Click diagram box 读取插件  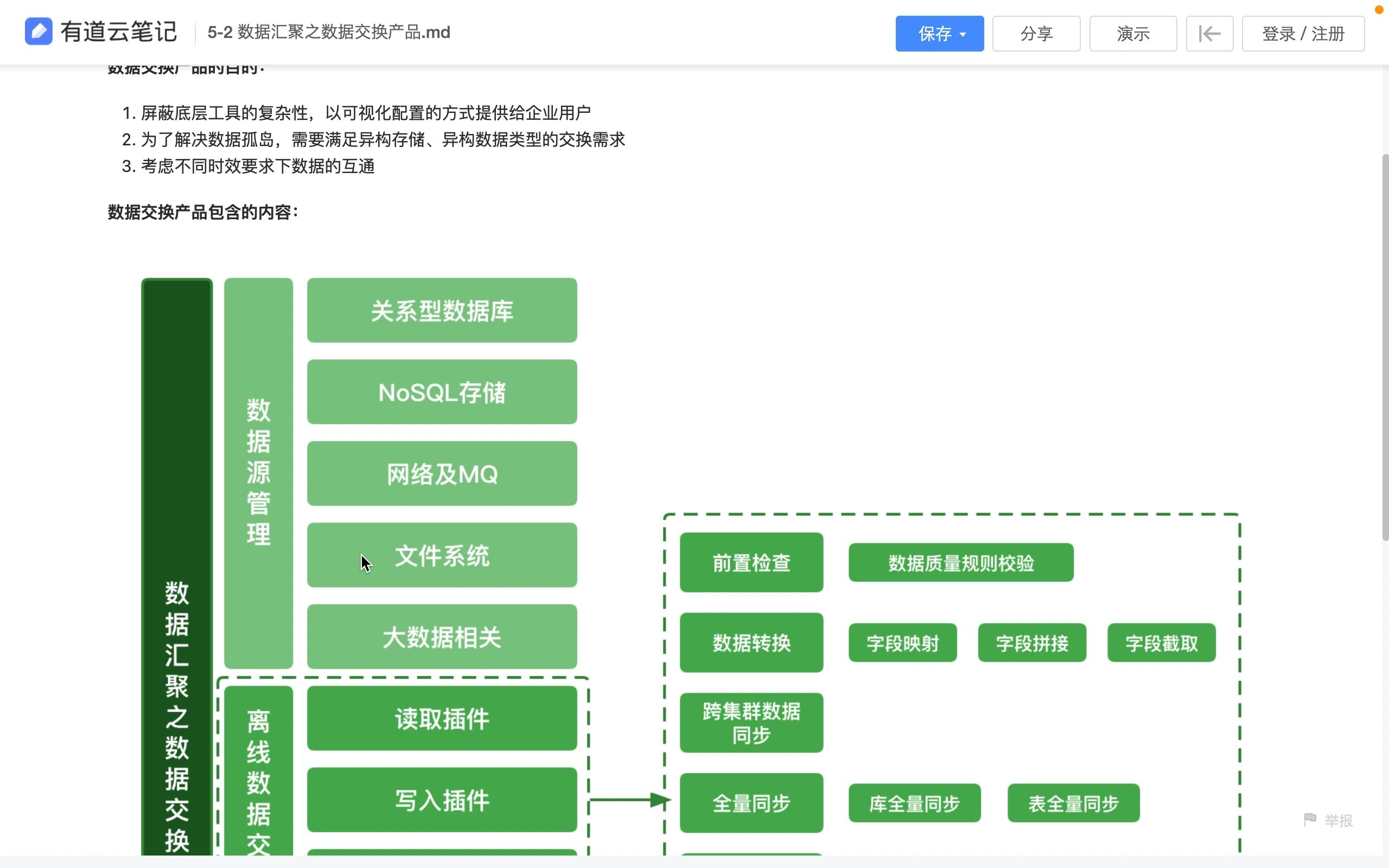pyautogui.click(x=442, y=718)
